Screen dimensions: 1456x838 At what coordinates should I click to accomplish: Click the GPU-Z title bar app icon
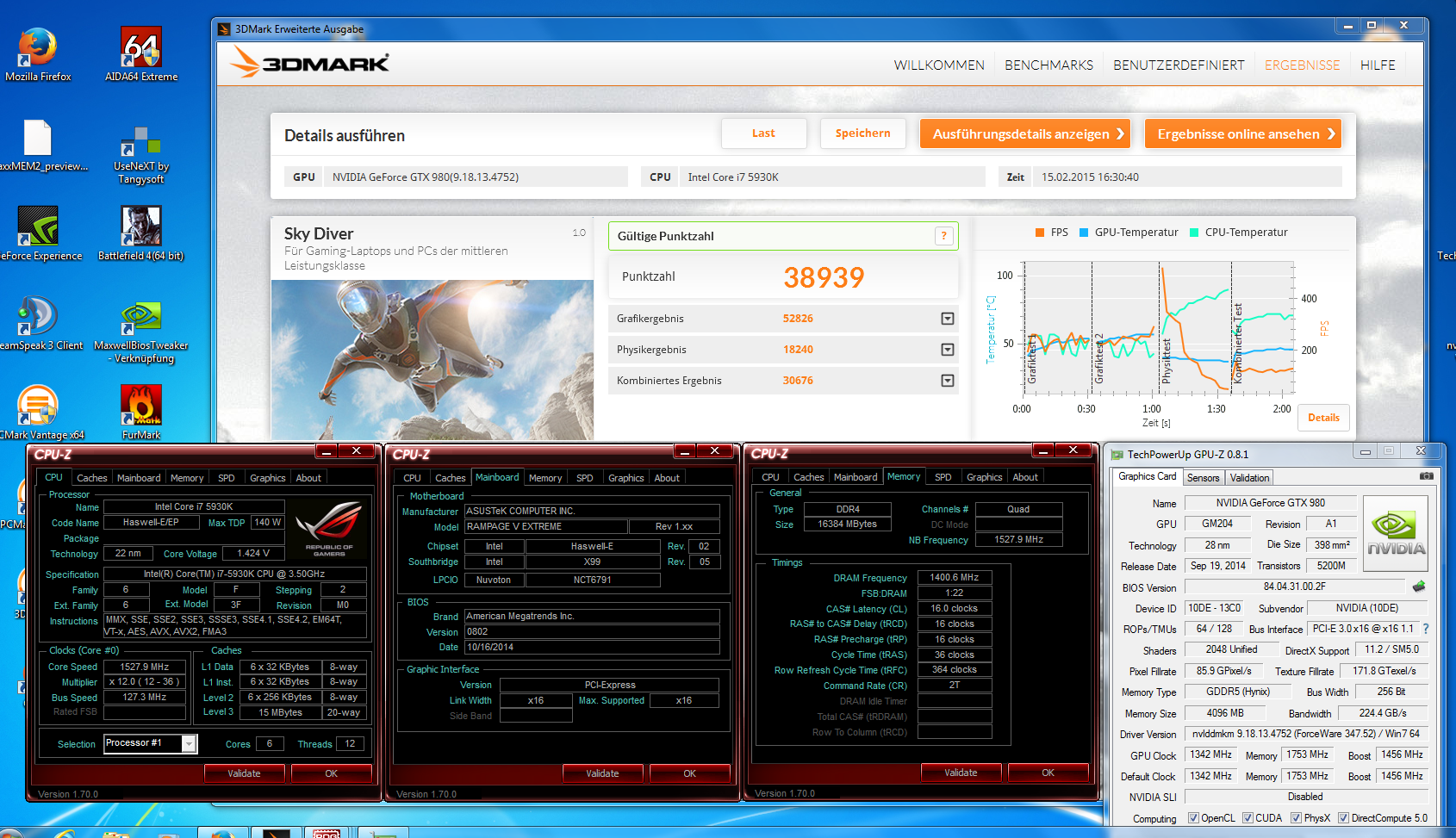tap(1117, 455)
